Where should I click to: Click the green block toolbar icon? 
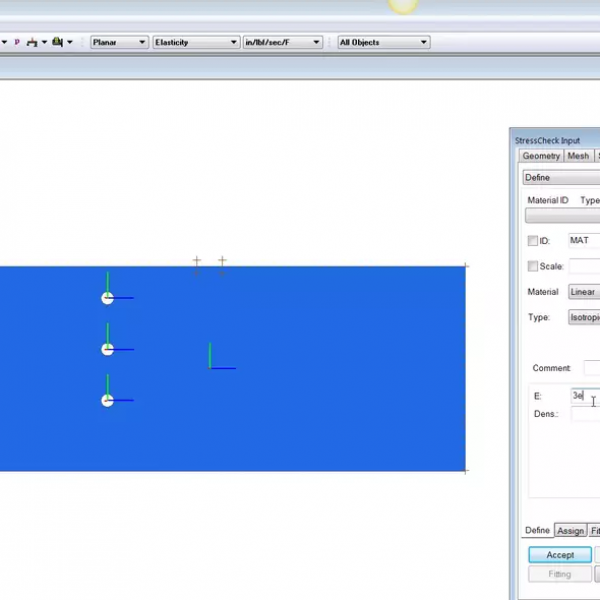57,42
